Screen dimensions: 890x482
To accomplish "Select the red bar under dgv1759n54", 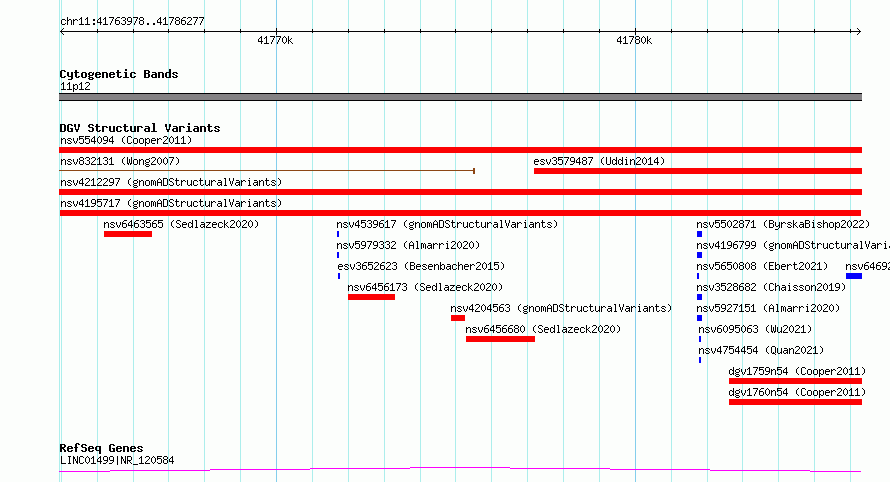I will 795,381.
